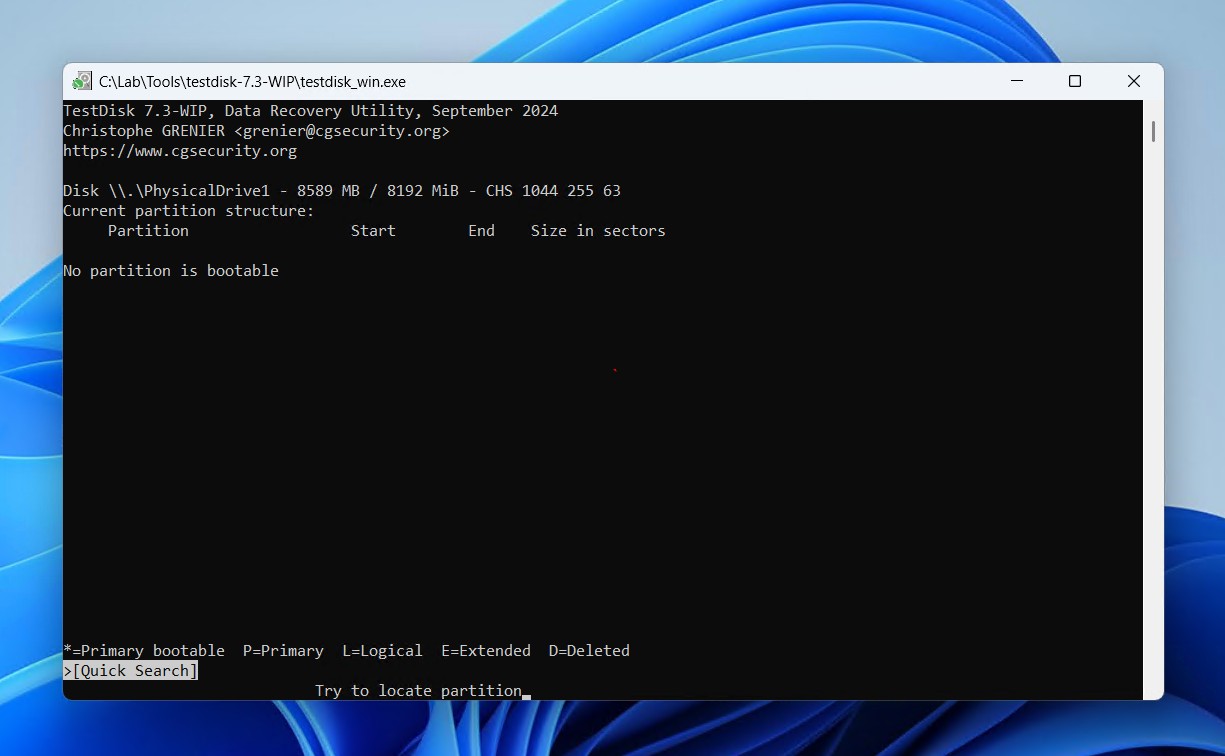Click the Disk PhysicalDrive1 info line
Image resolution: width=1225 pixels, height=756 pixels.
tap(342, 191)
